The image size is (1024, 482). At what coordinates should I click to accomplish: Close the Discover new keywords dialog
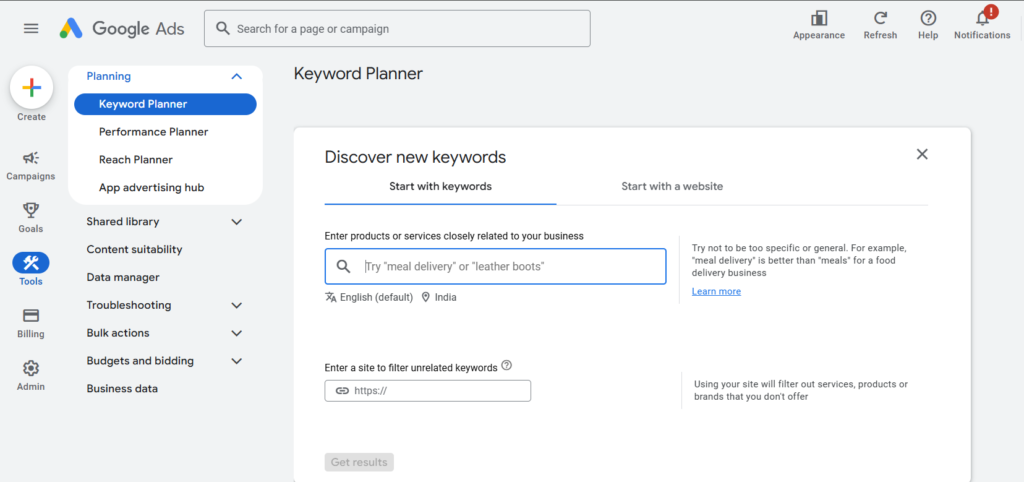point(921,154)
